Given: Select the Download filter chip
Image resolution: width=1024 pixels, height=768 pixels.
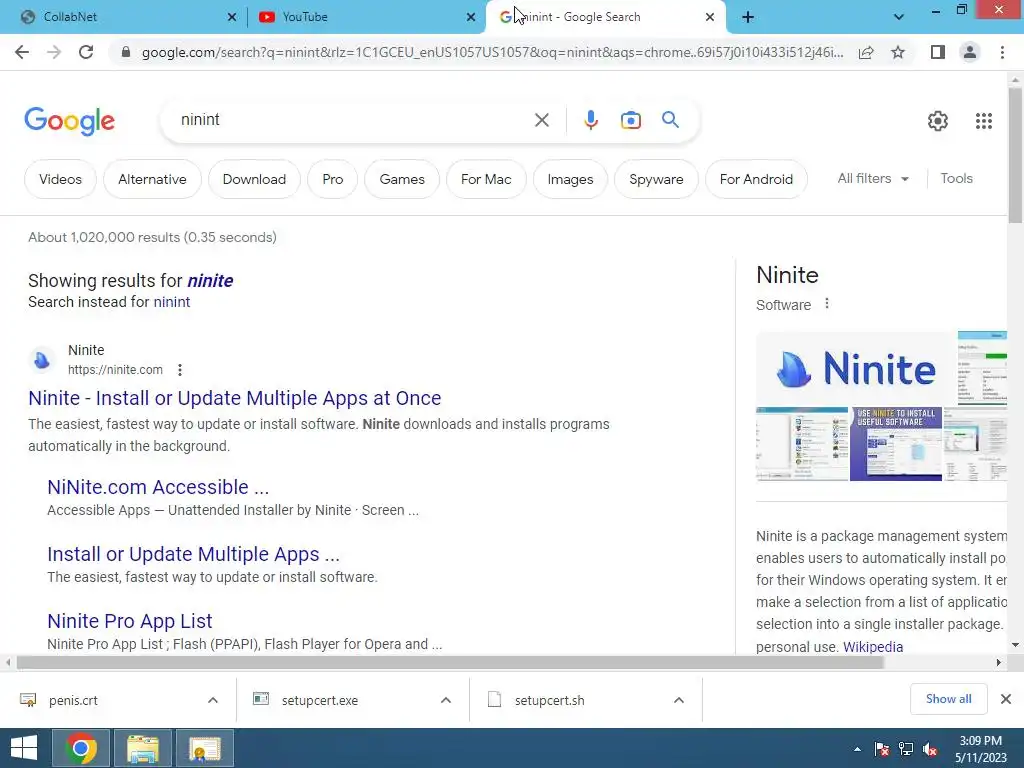Looking at the screenshot, I should 254,179.
